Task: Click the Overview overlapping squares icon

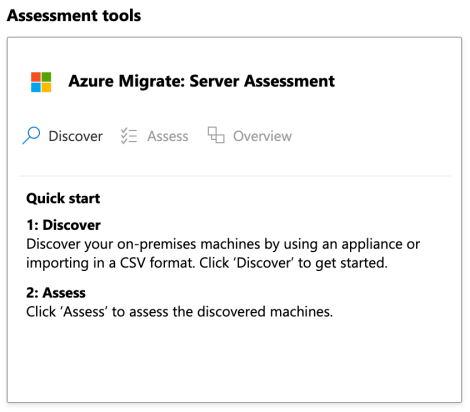Action: coord(216,135)
